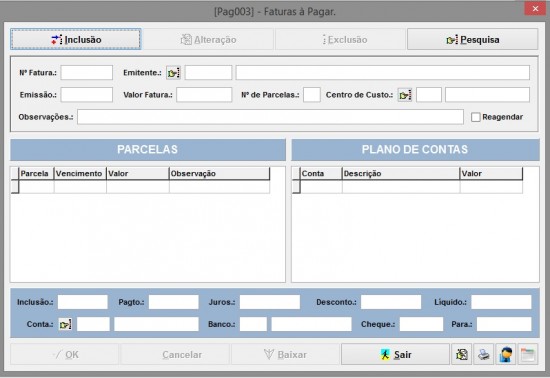Click the disabled OK button
The height and width of the screenshot is (378, 550).
click(x=65, y=355)
